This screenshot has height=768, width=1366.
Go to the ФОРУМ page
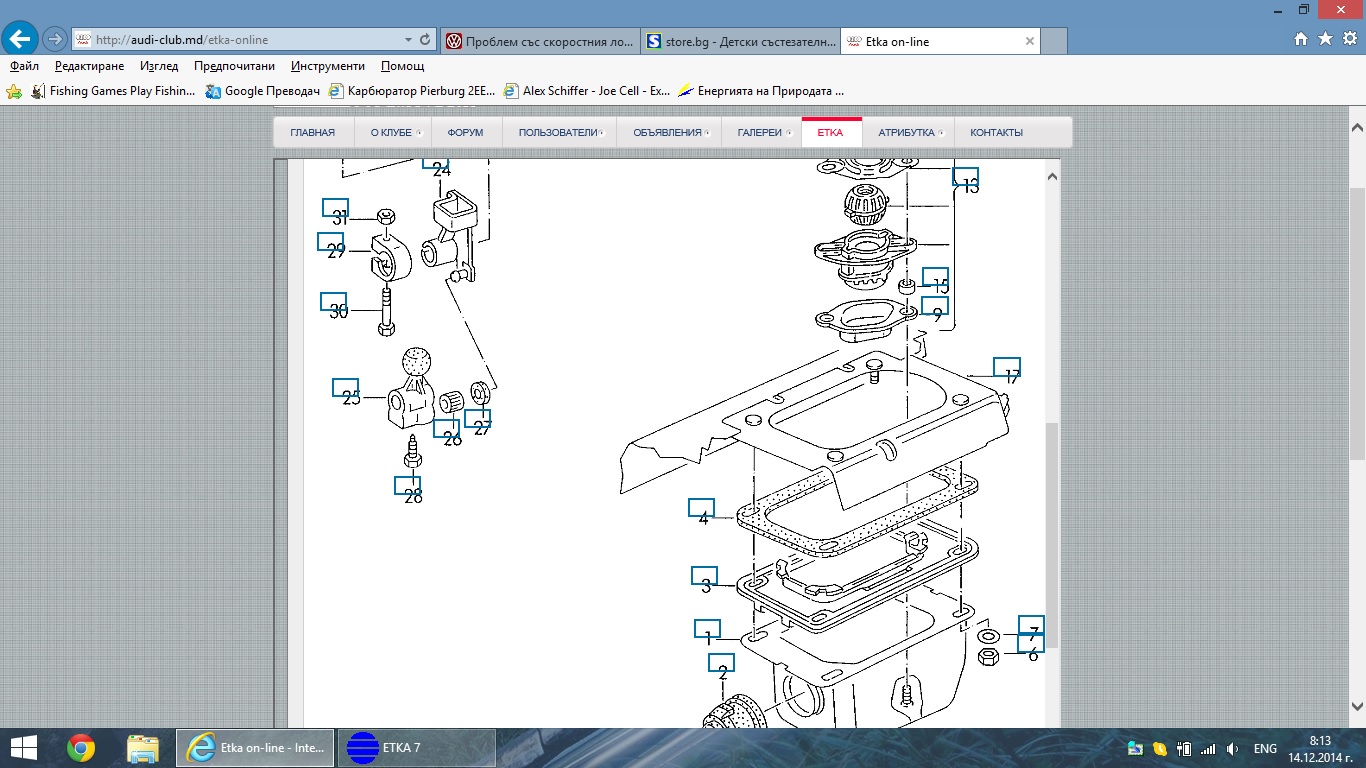click(465, 132)
